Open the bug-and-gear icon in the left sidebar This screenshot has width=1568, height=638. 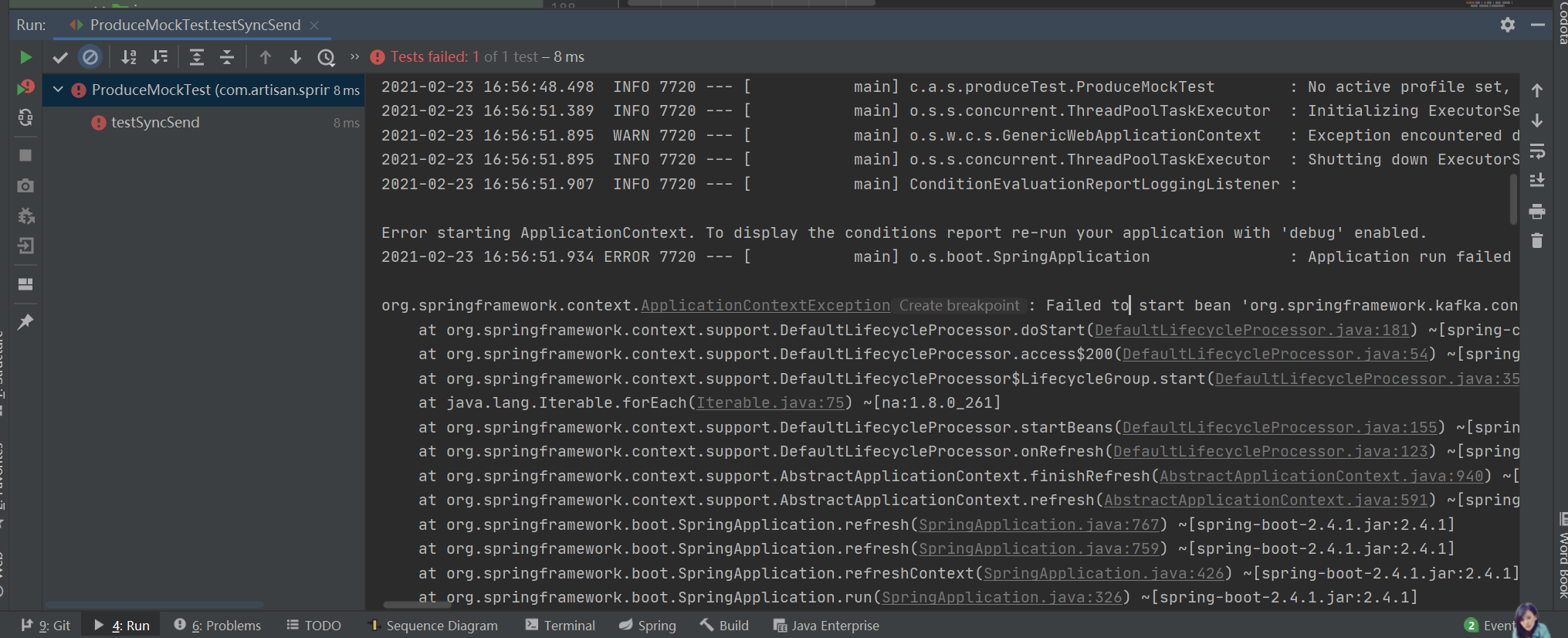[x=25, y=215]
